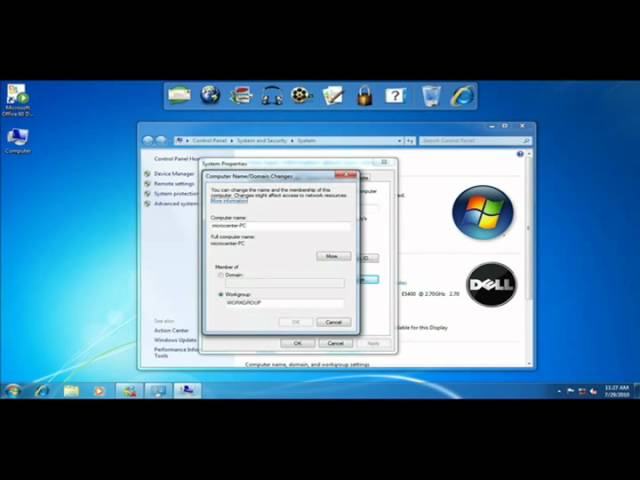Open System protection link in left pane
The image size is (640, 480).
click(176, 193)
